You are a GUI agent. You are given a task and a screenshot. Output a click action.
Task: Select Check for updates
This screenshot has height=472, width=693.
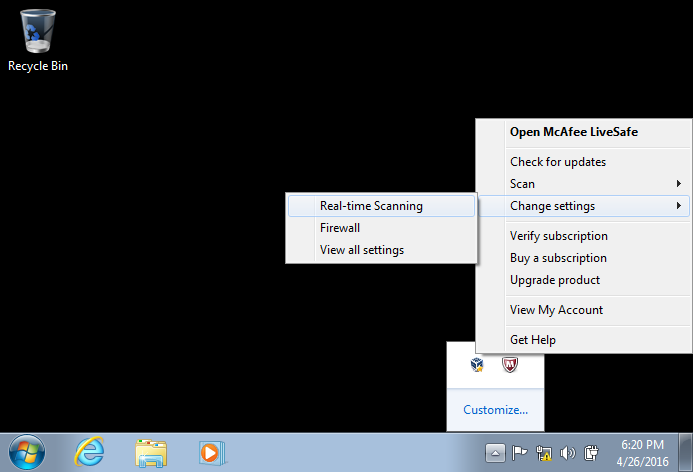click(x=584, y=162)
